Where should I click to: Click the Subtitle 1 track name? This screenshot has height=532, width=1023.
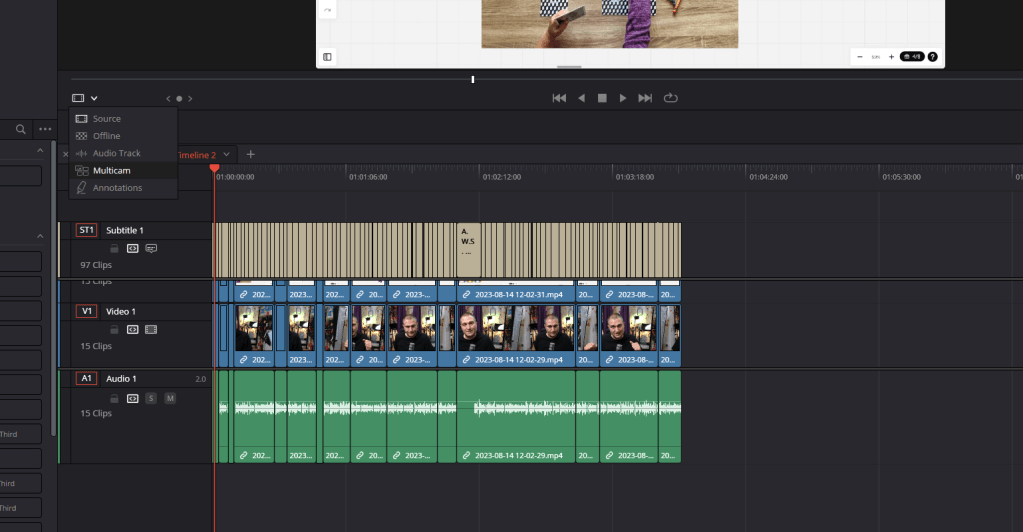pos(125,230)
